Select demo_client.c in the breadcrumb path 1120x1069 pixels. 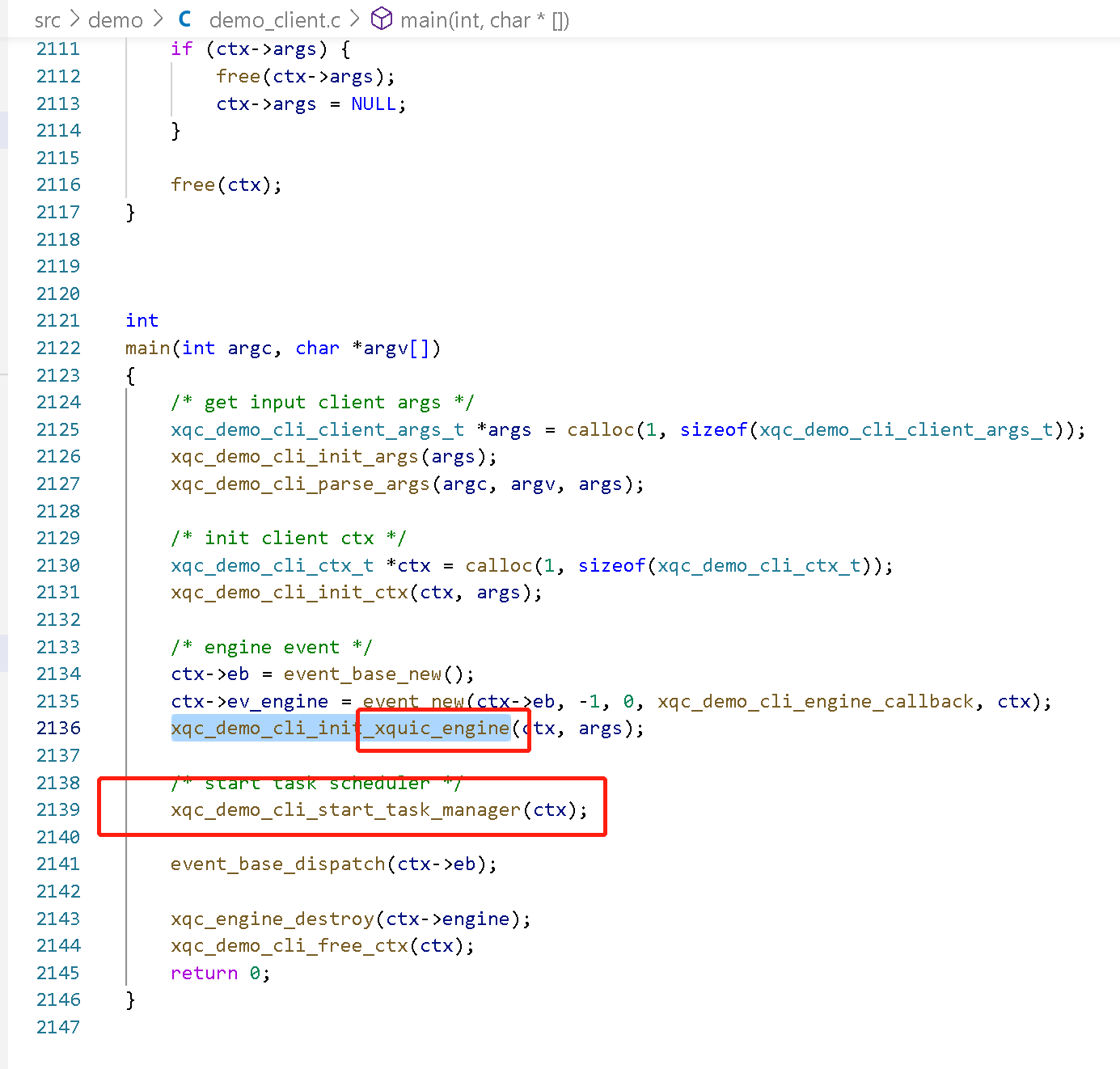click(x=273, y=19)
